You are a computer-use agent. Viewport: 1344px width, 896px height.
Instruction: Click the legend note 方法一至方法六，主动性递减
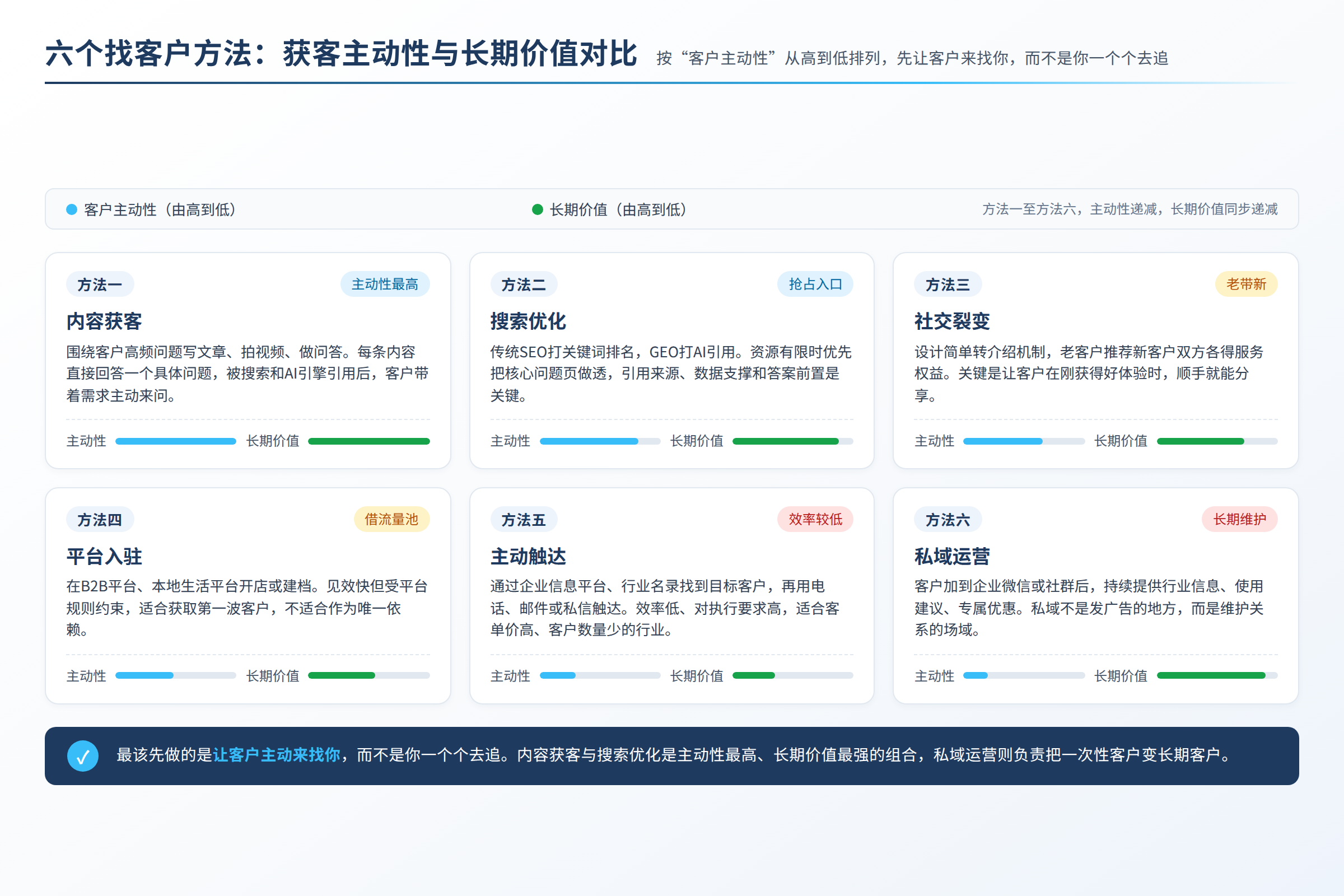(x=1130, y=209)
